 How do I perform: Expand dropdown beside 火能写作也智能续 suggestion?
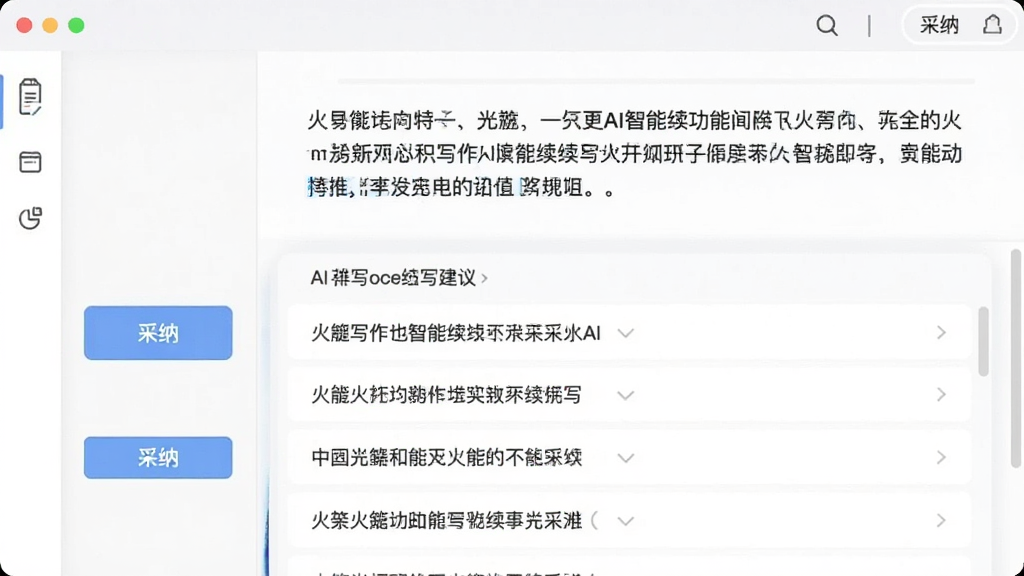point(626,334)
